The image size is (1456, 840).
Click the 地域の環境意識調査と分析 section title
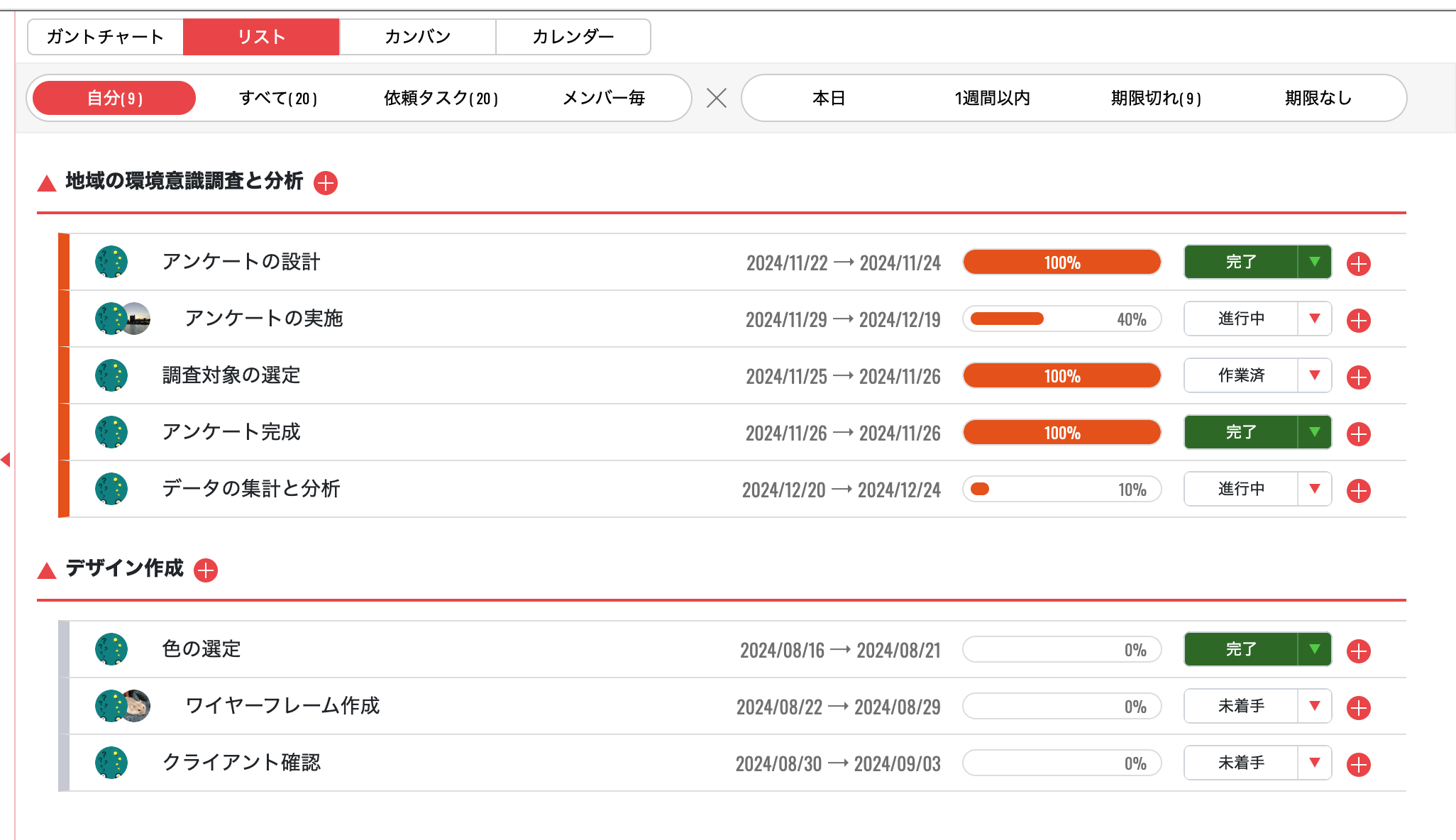coord(184,182)
